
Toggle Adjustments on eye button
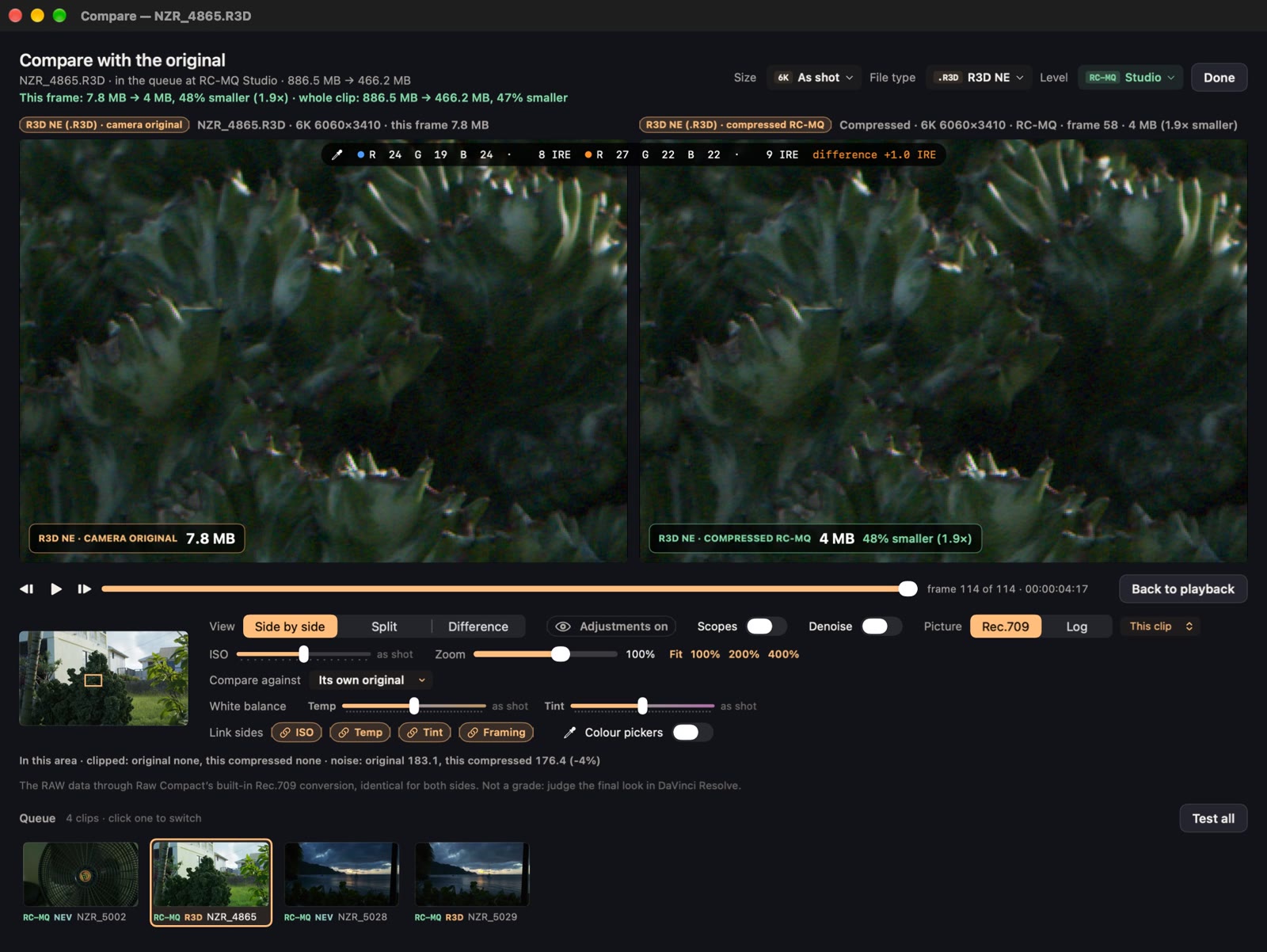611,626
